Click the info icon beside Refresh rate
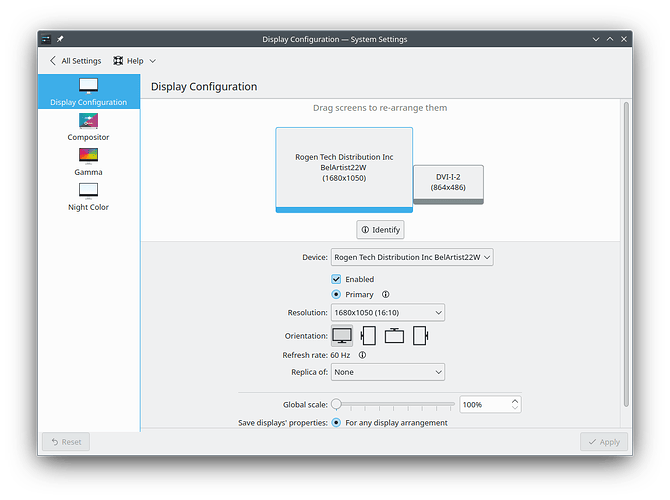 click(362, 354)
